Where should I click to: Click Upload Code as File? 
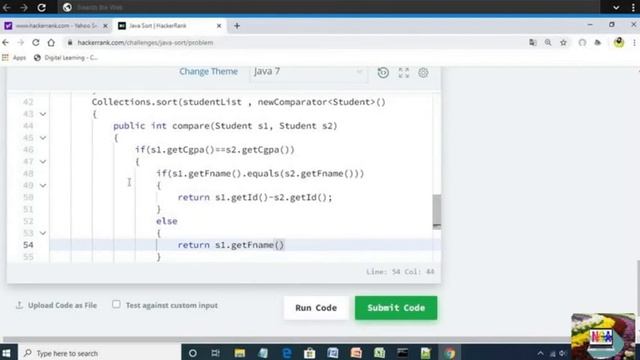coord(56,305)
